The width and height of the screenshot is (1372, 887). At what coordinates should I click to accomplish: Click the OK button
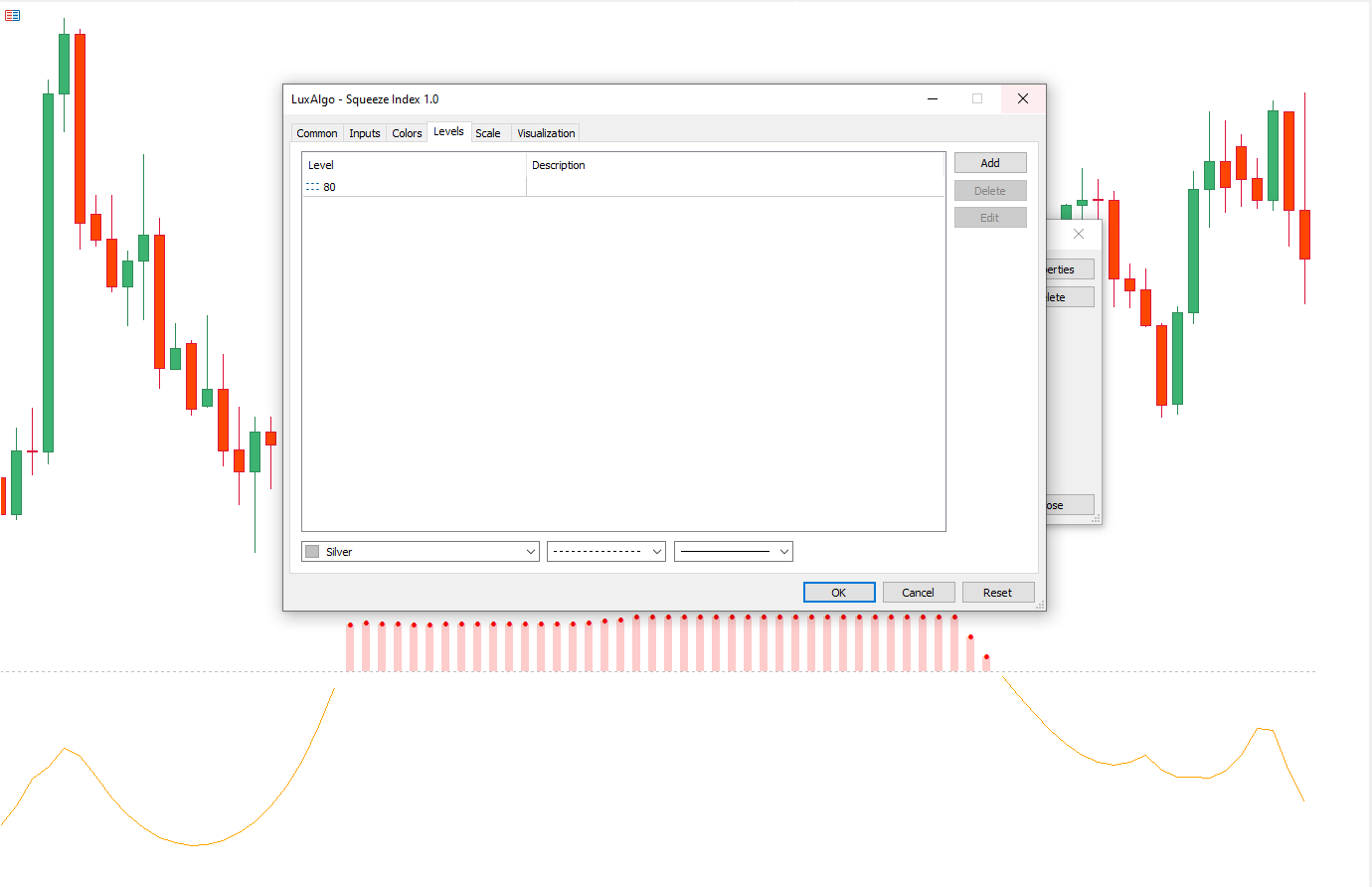point(839,593)
